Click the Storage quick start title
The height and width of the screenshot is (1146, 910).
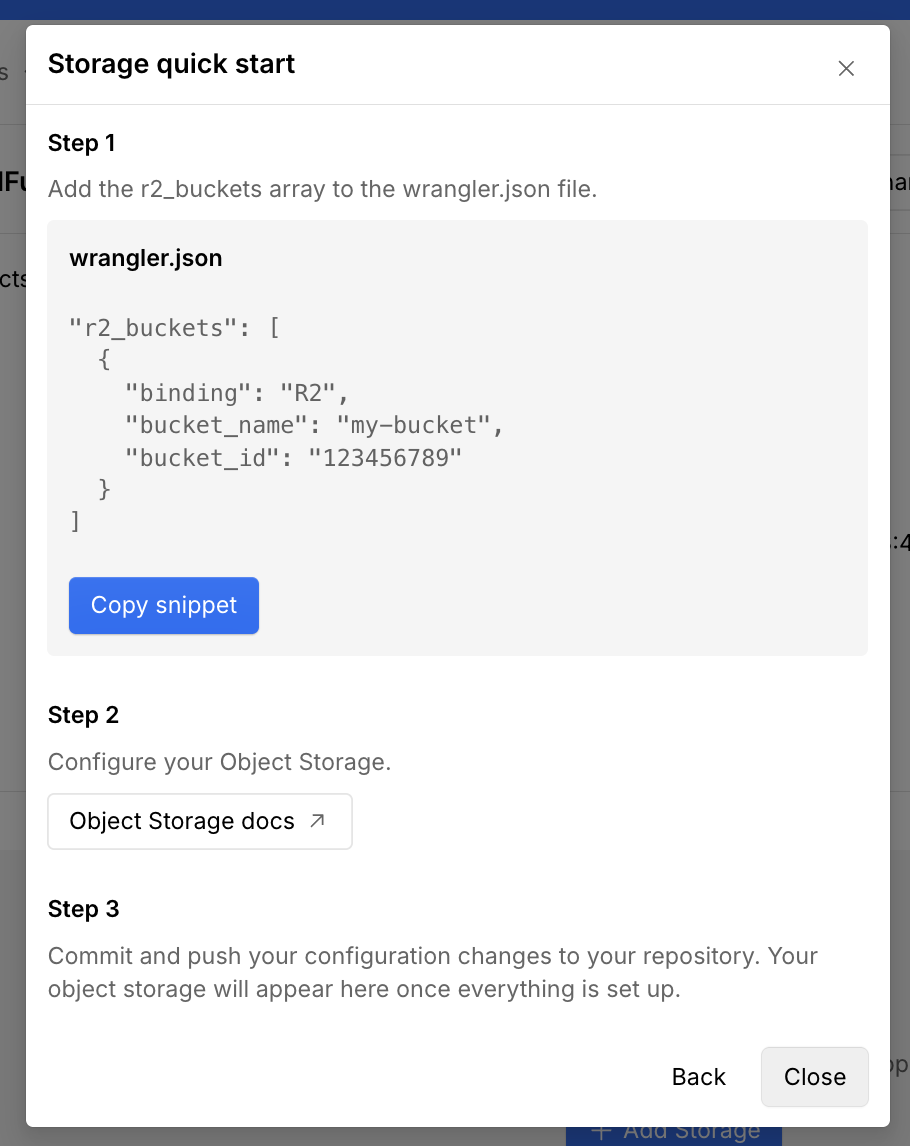point(171,64)
